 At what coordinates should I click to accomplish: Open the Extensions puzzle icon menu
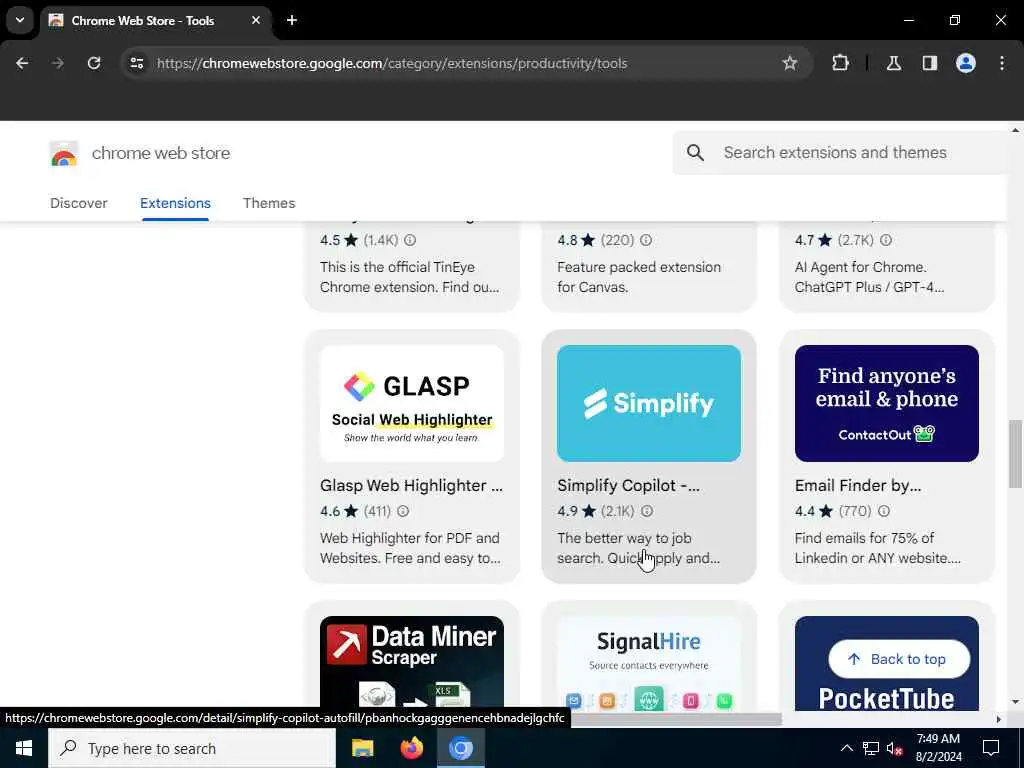click(840, 63)
